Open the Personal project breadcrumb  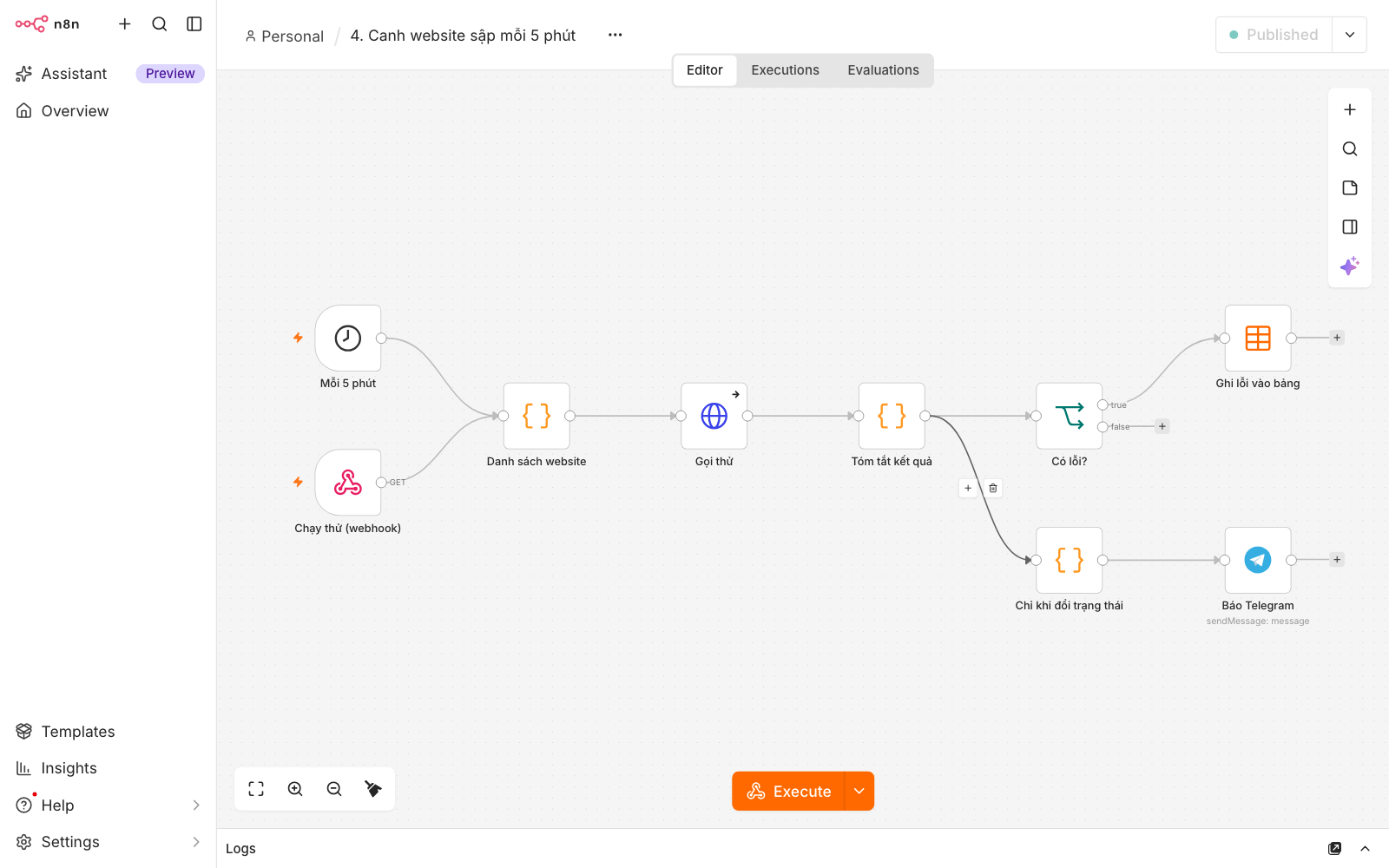pos(284,36)
